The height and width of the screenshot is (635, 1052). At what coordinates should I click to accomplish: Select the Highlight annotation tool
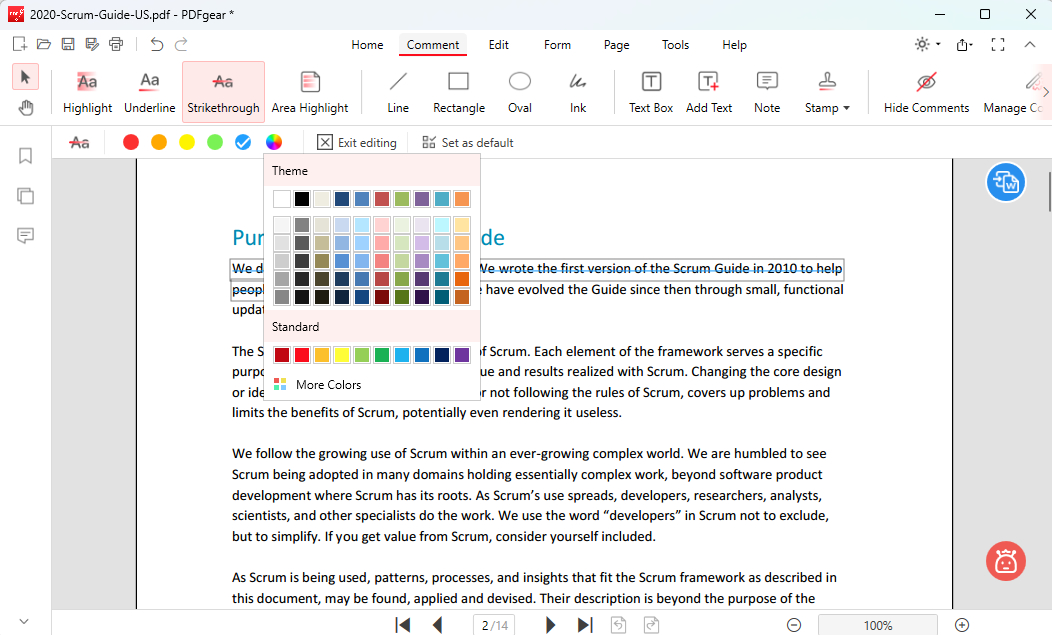(x=87, y=92)
